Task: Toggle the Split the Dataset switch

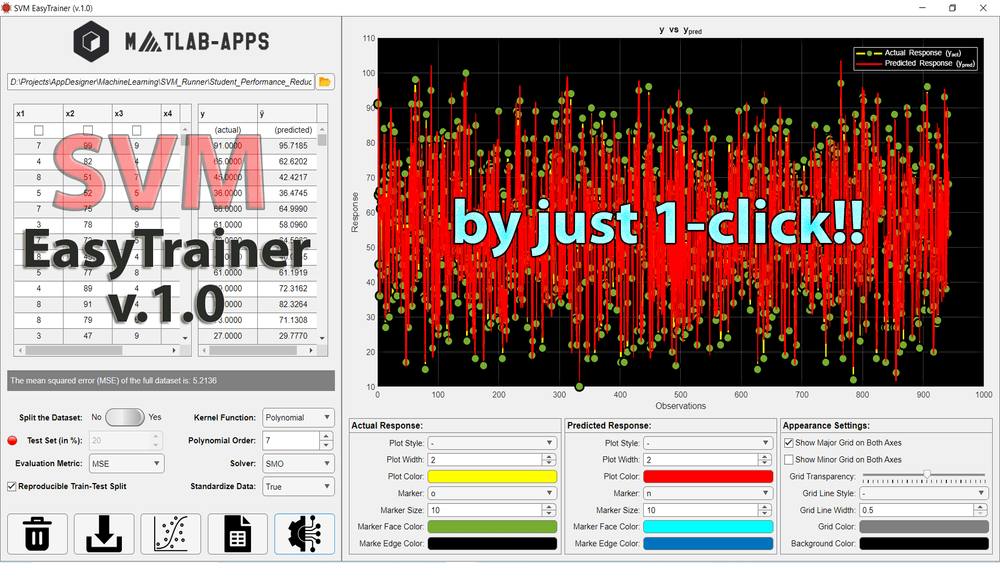Action: point(126,417)
